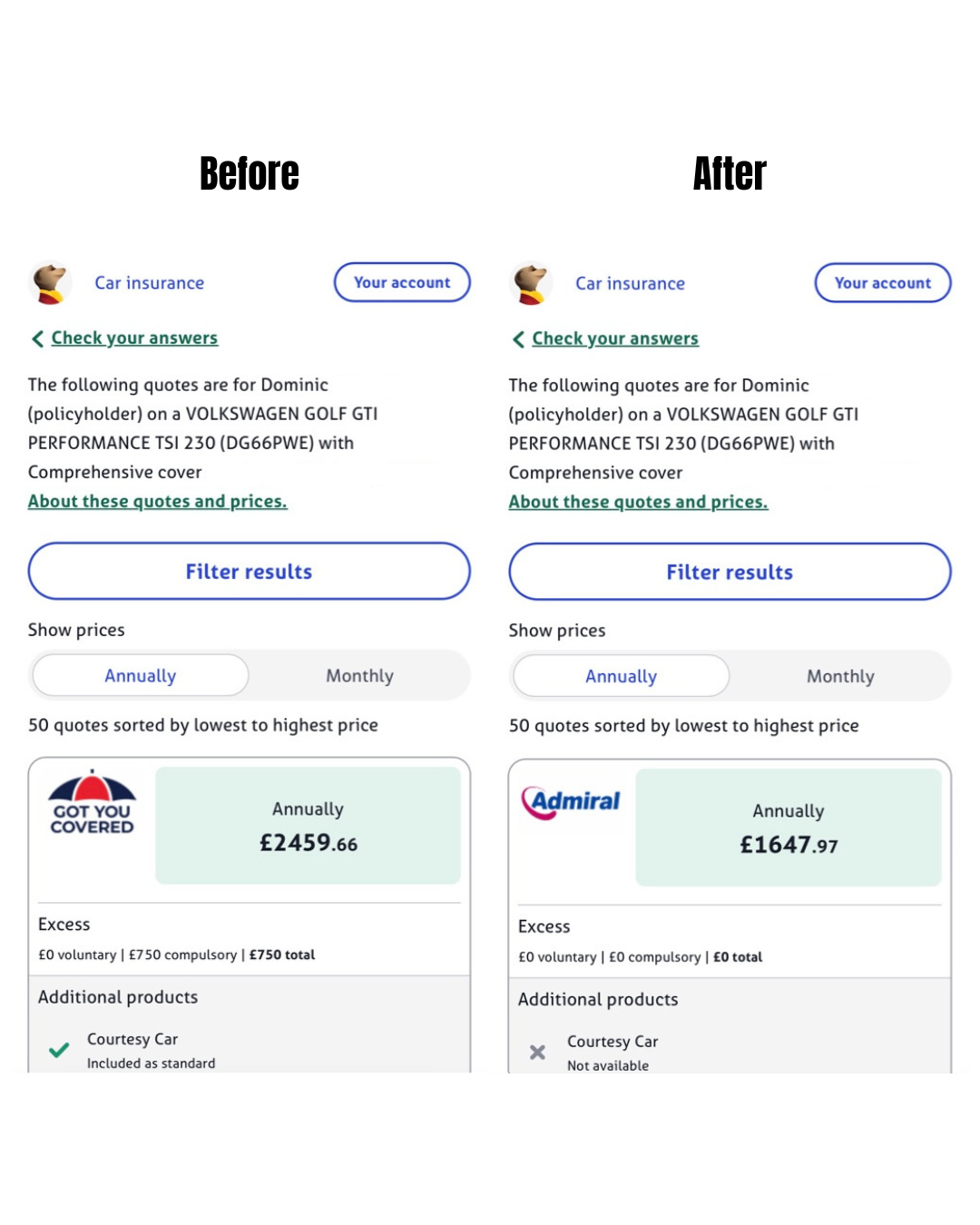This screenshot has width=980, height=1225.
Task: Click back chevron in Before panel
Action: click(37, 338)
